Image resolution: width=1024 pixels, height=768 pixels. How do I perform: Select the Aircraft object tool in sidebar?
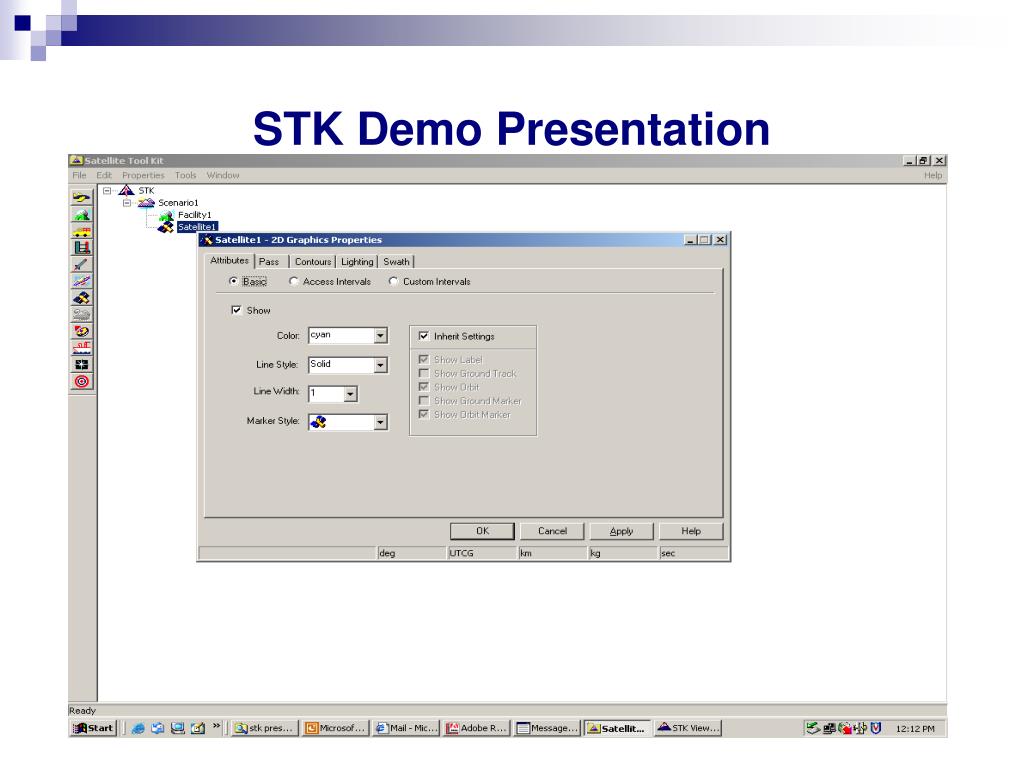tap(82, 197)
